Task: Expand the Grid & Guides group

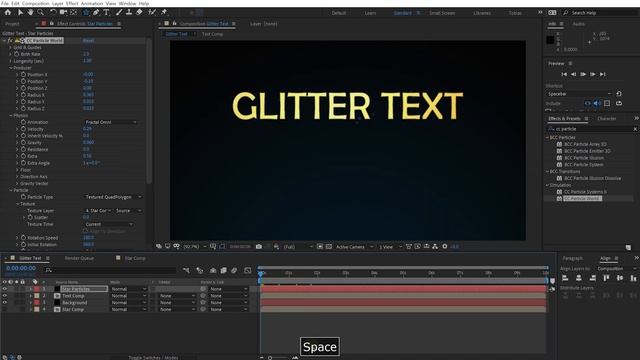Action: (x=11, y=47)
